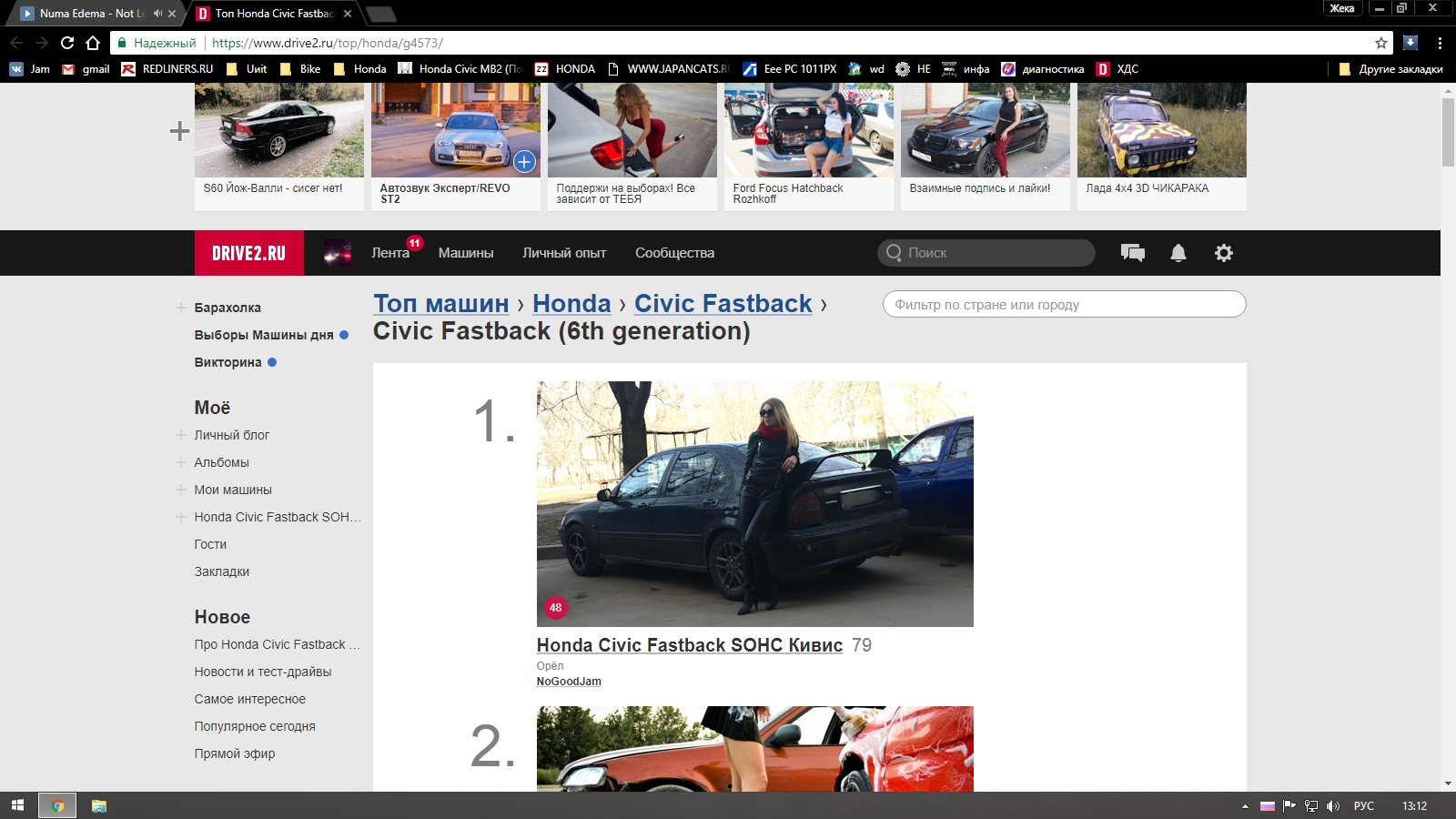Click the DRIVE2.RU logo
1456x819 pixels.
click(248, 253)
